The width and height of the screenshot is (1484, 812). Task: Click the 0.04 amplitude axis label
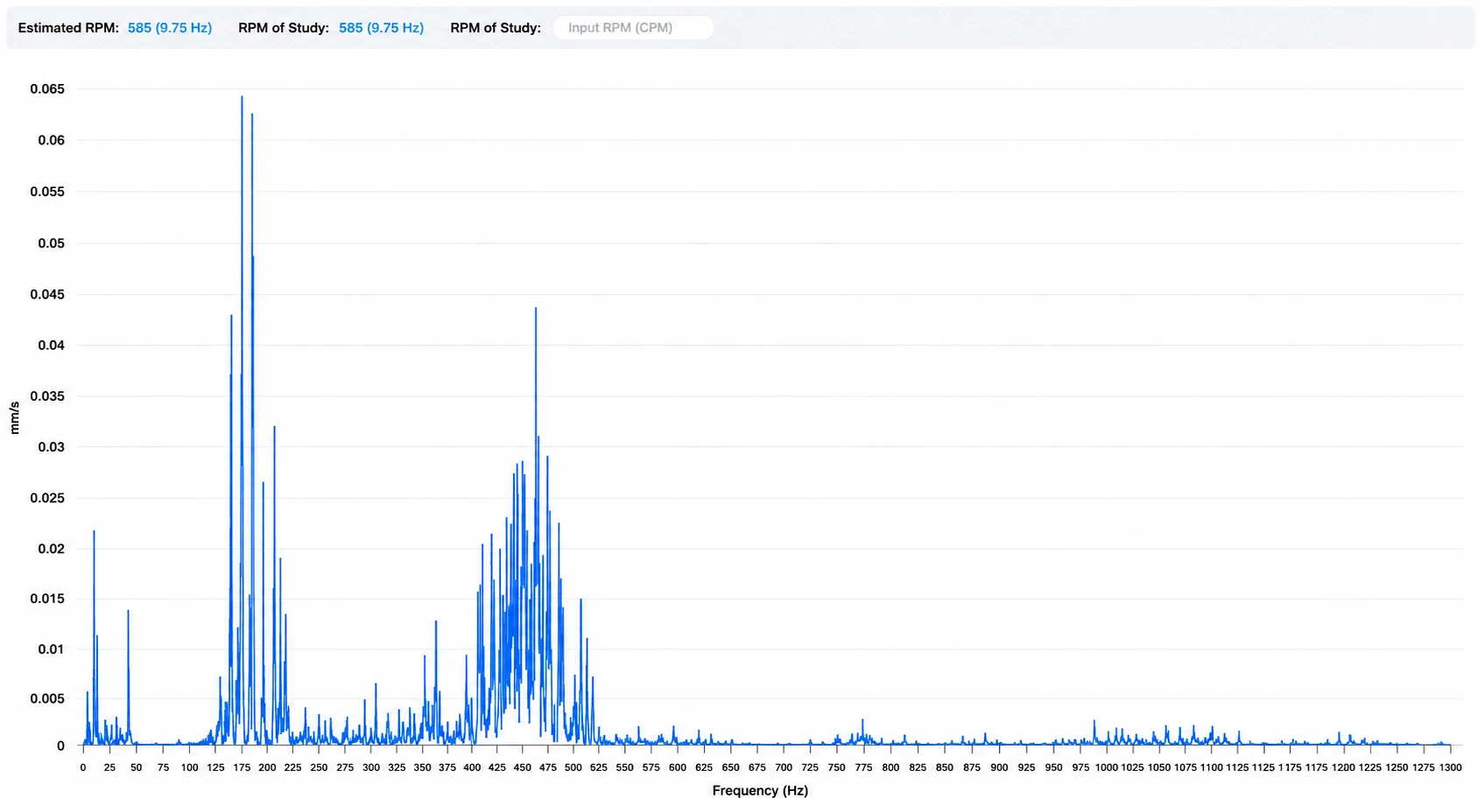51,346
